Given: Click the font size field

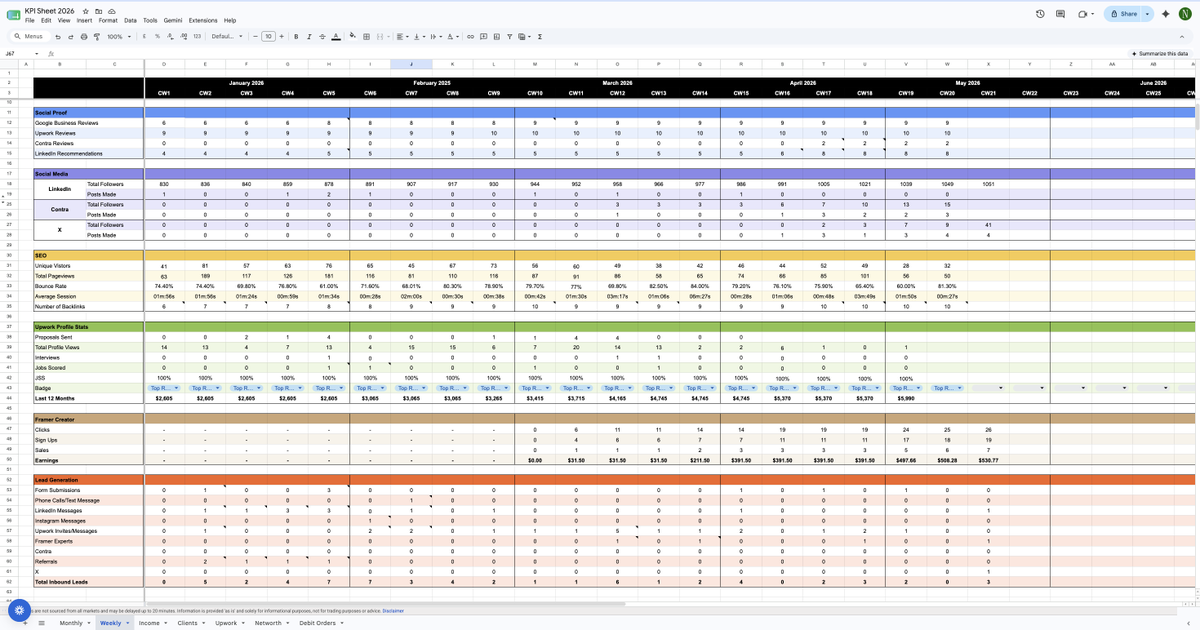Looking at the screenshot, I should tap(268, 36).
